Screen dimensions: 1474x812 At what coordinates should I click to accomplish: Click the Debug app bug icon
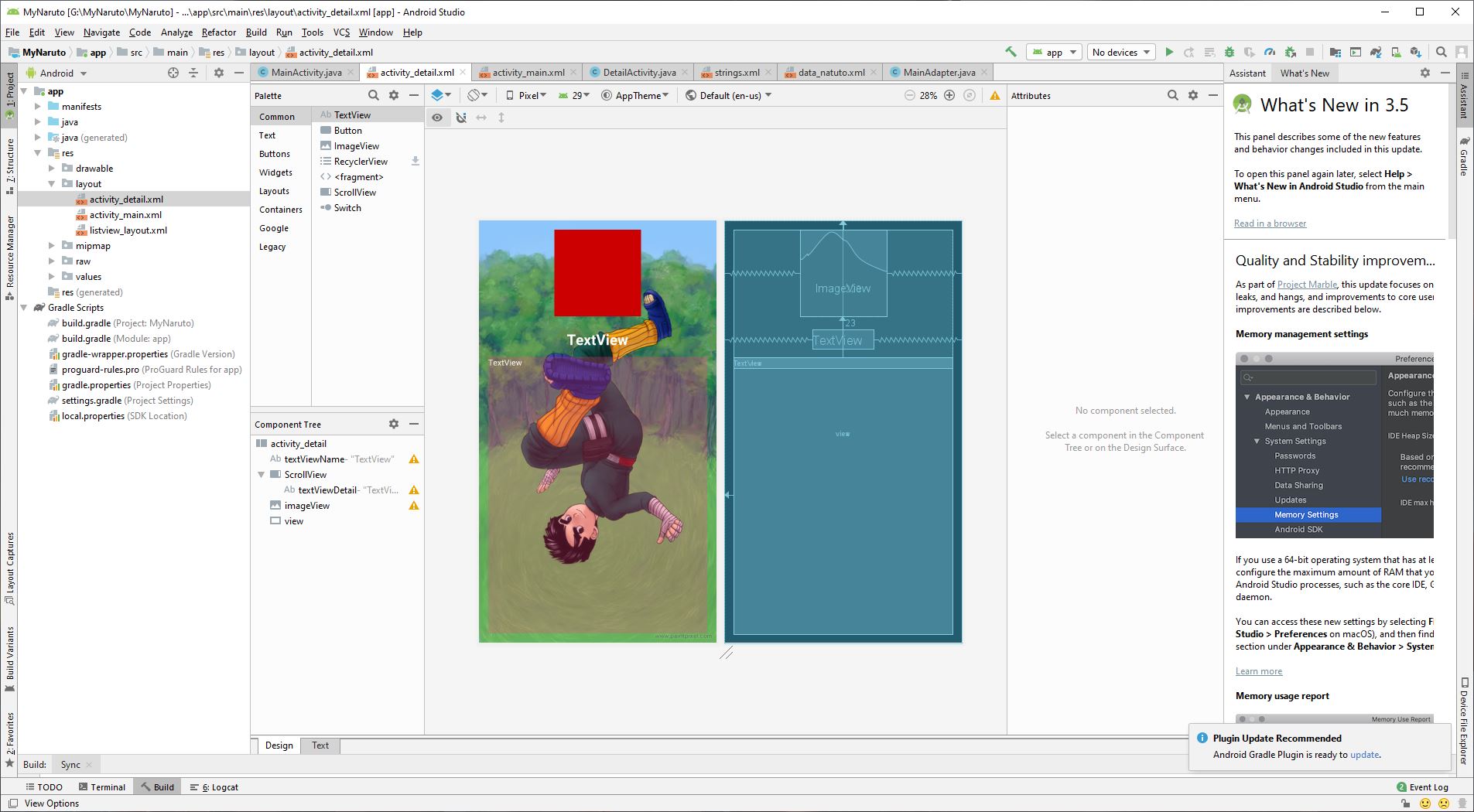coord(1229,52)
